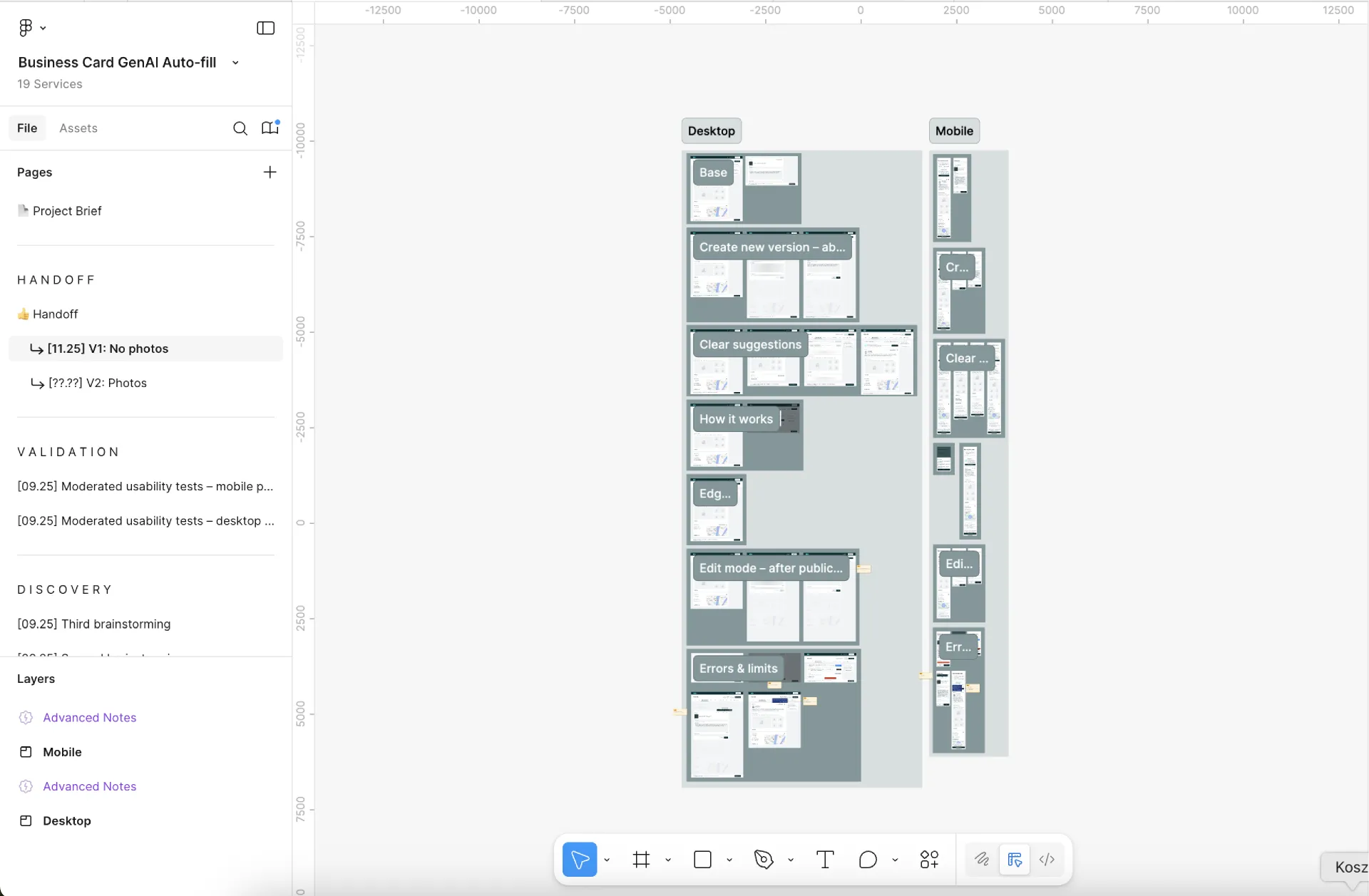Expand the file name dropdown chevron

235,63
